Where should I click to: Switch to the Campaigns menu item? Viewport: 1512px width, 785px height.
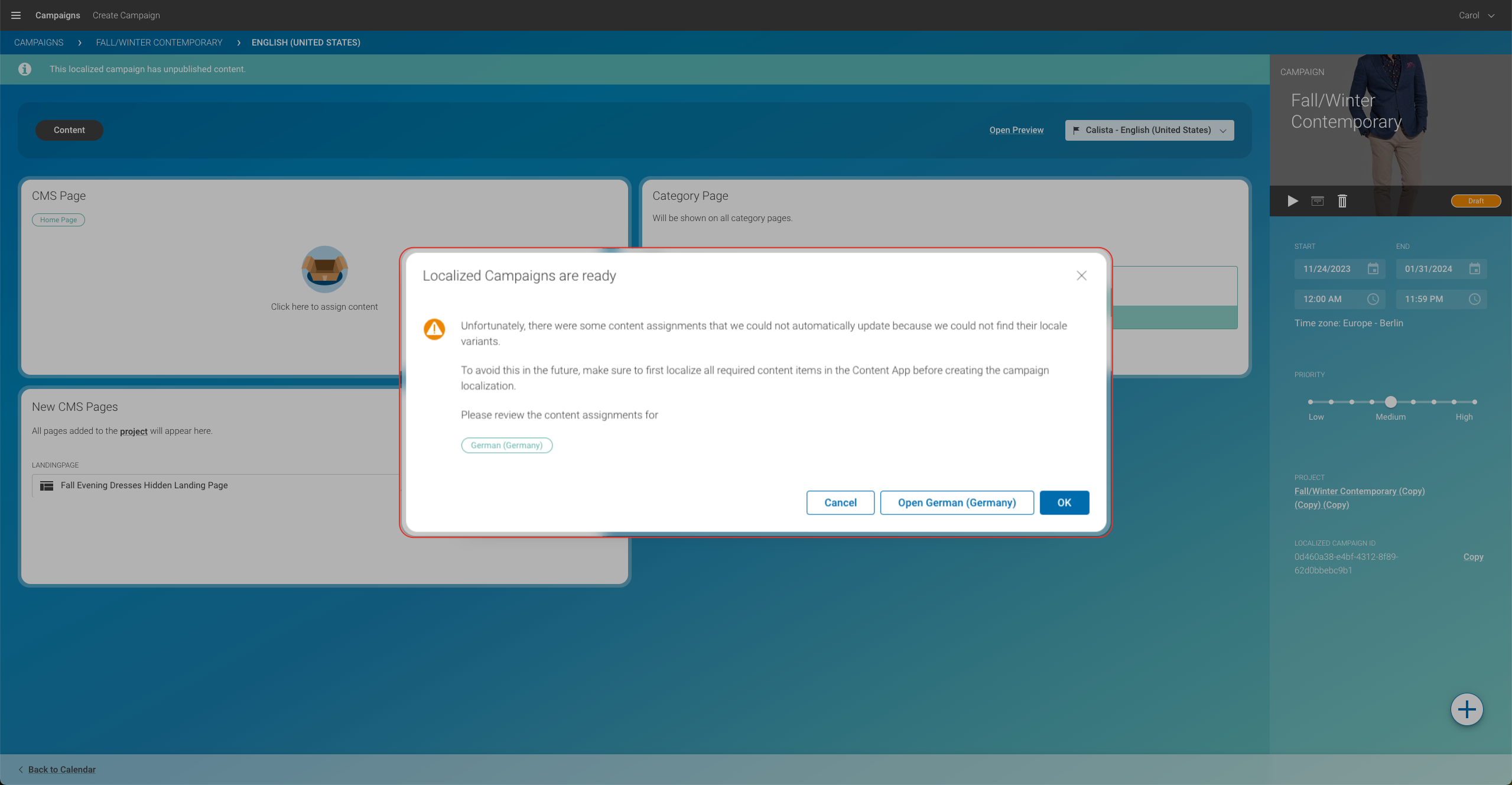tap(57, 15)
